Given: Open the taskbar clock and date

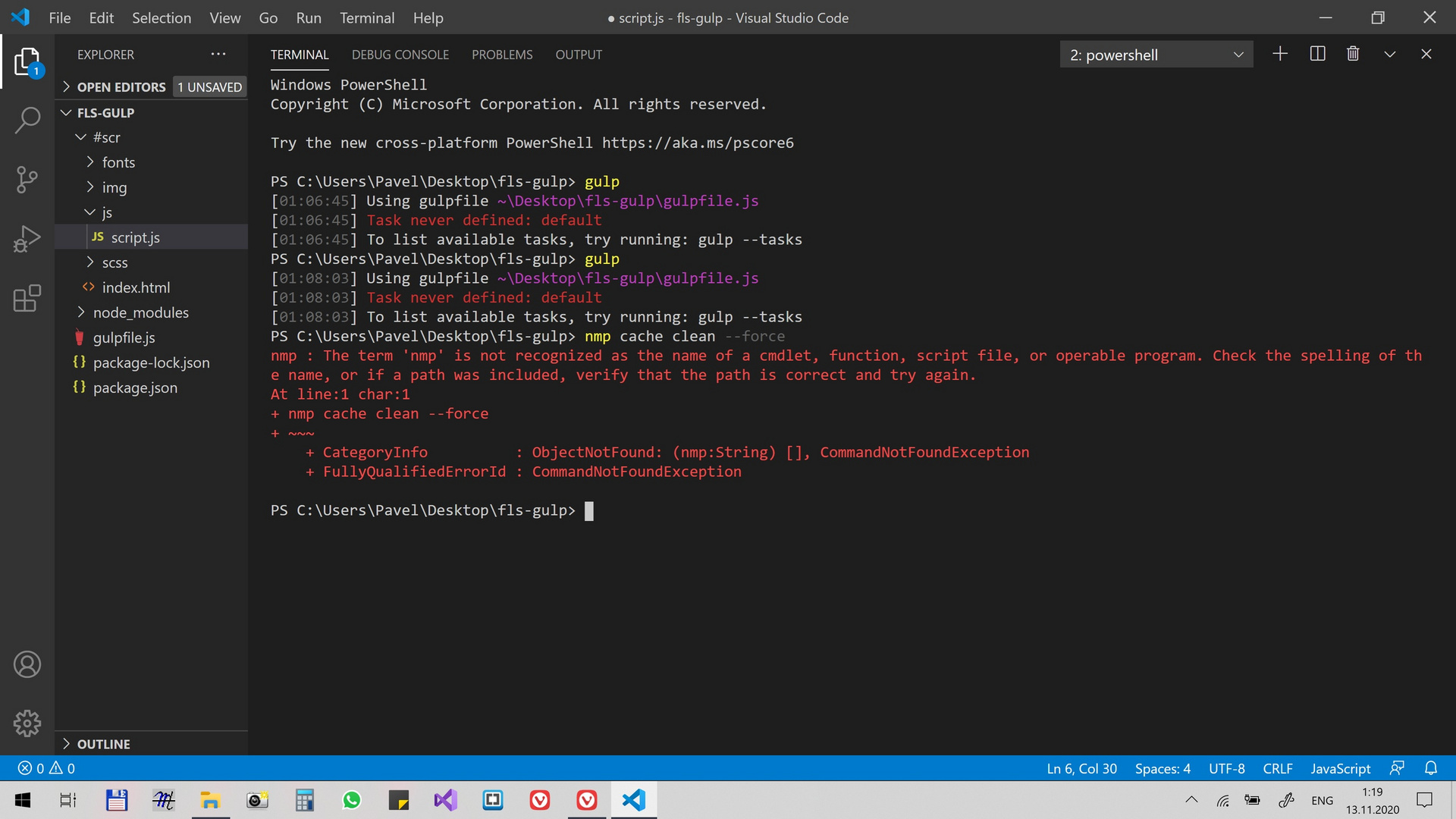Looking at the screenshot, I should (x=1373, y=800).
